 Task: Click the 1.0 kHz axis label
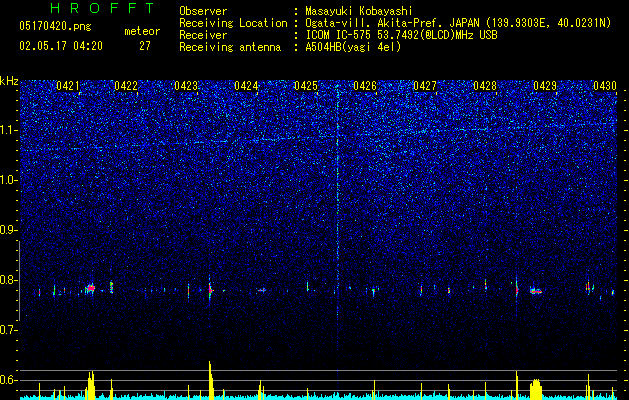(8, 180)
